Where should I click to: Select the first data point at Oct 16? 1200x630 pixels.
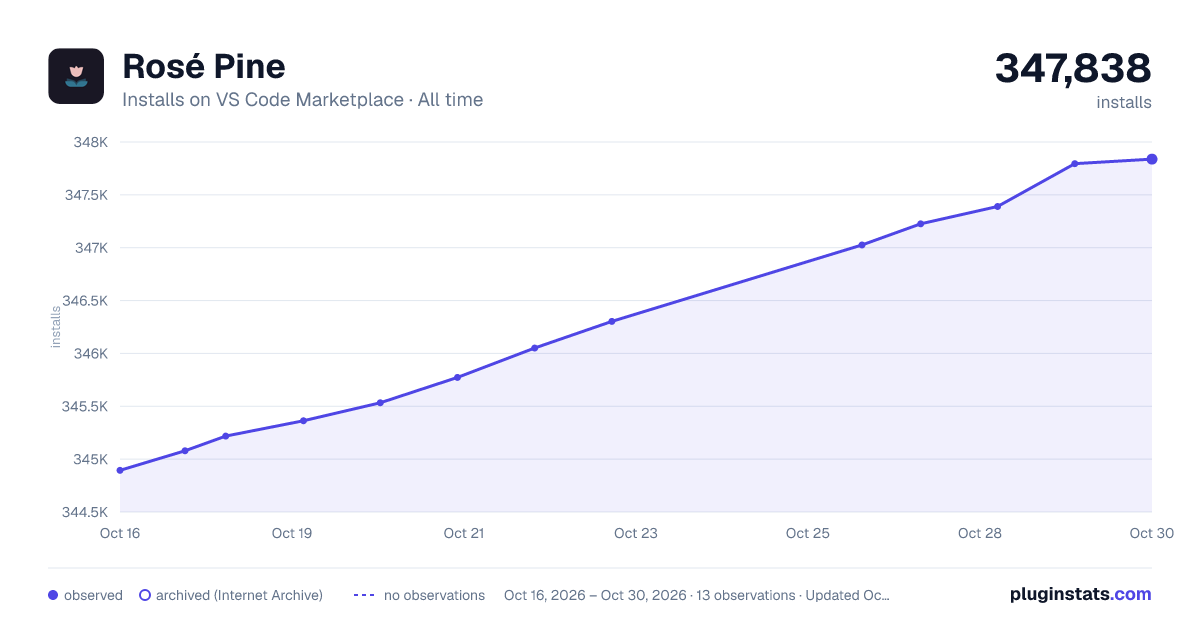coord(120,470)
